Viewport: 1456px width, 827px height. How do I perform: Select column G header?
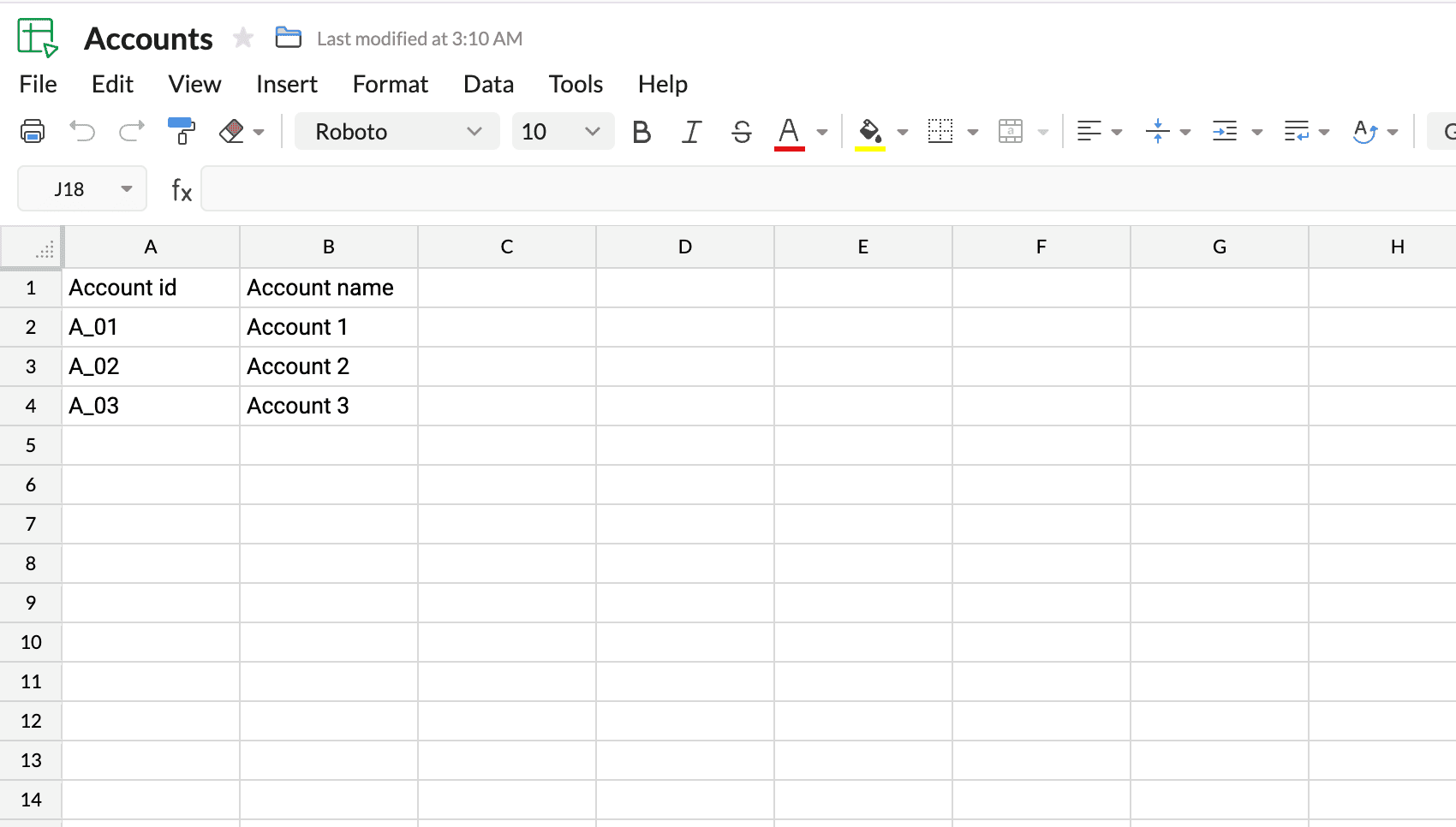click(1220, 247)
